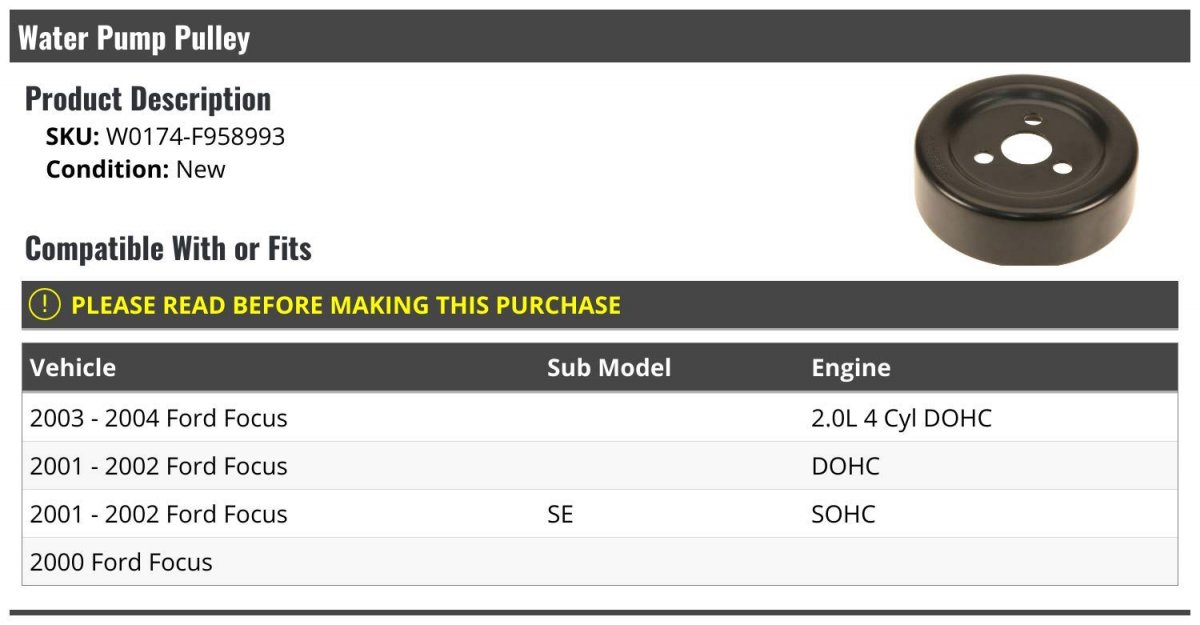Screen dimensions: 1200x625
Task: Click the Compatible With or Fits heading
Action: pyautogui.click(x=168, y=248)
